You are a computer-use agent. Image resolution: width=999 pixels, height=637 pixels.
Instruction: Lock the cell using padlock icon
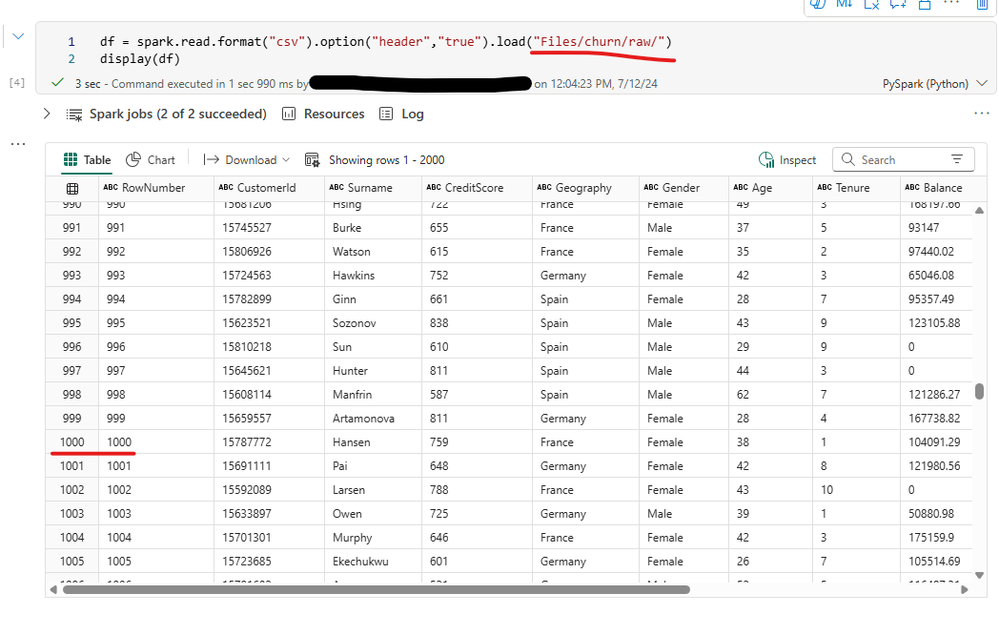click(x=924, y=4)
